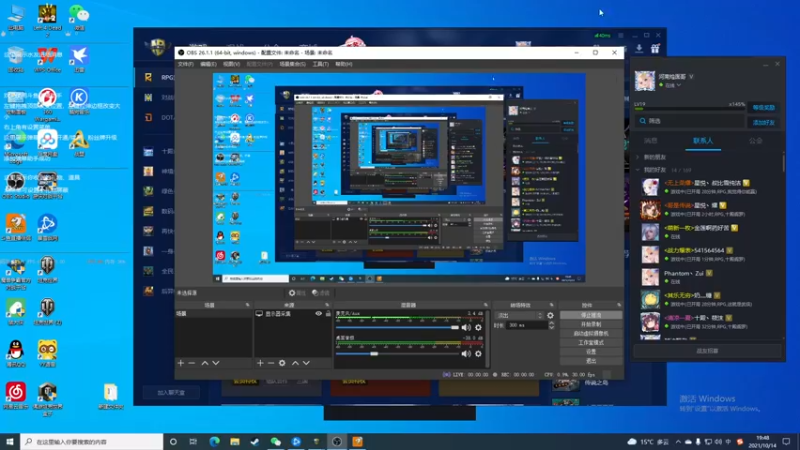Viewport: 800px width, 450px height.
Task: Toggle lock on display capture source
Action: [x=328, y=314]
